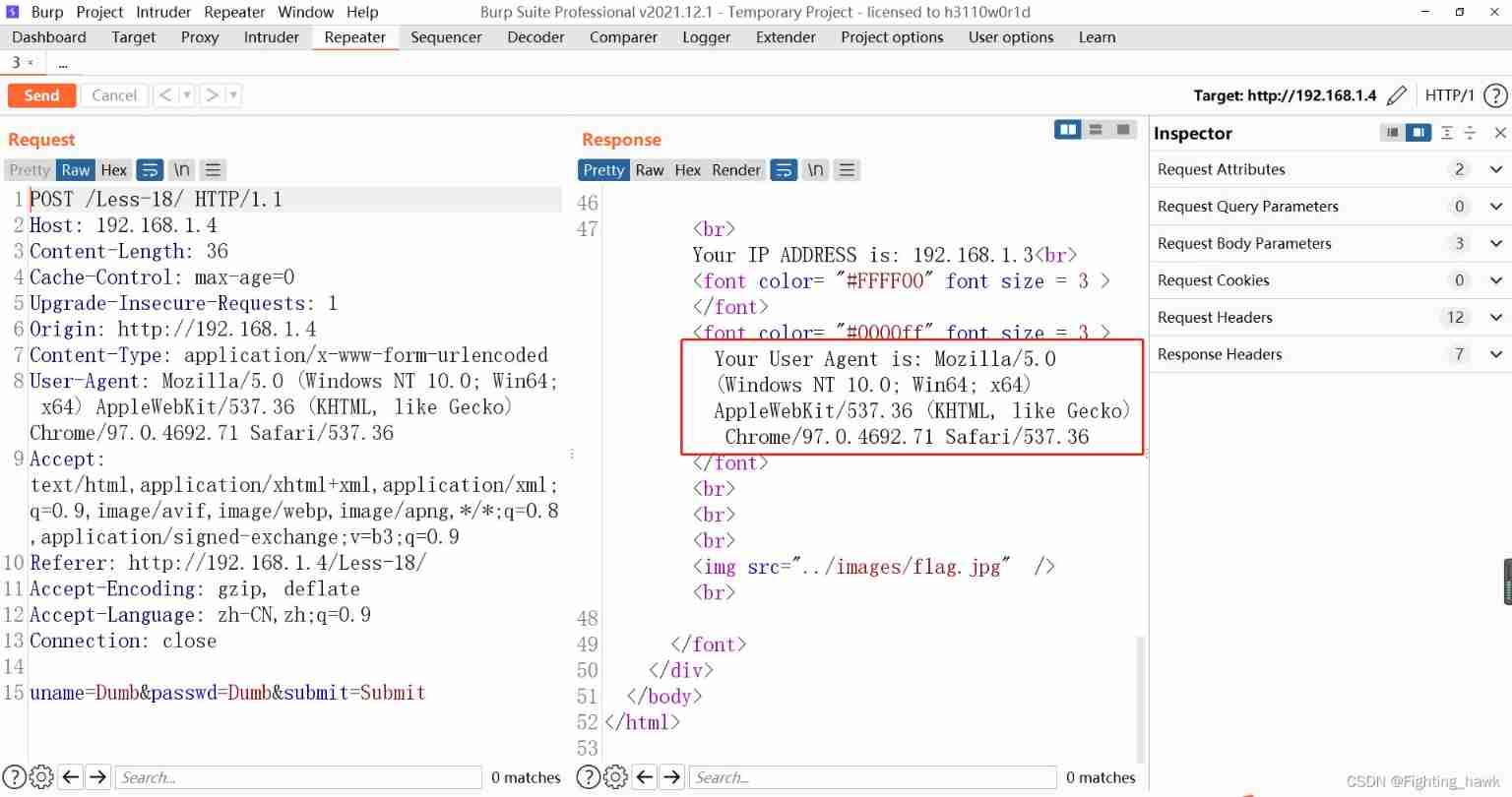This screenshot has height=797, width=1512.
Task: Expand Request Headers section in Inspector
Action: [1495, 317]
